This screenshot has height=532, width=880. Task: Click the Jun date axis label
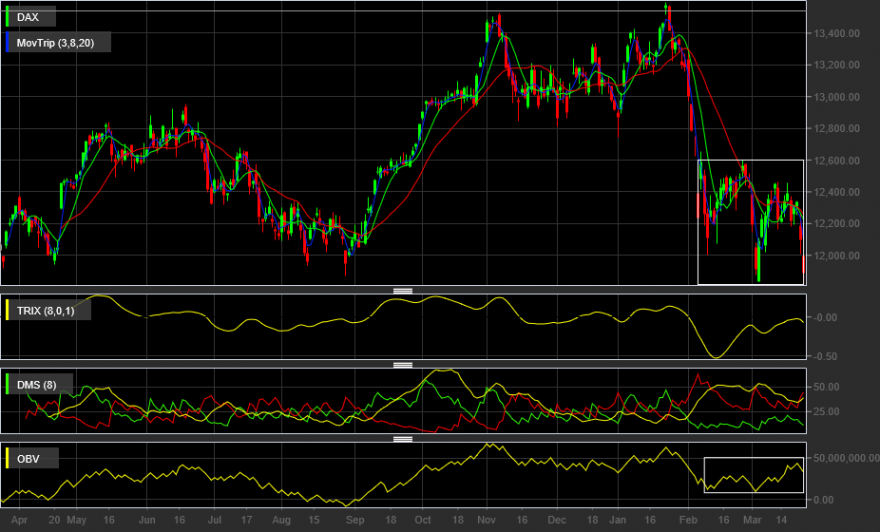[x=147, y=520]
